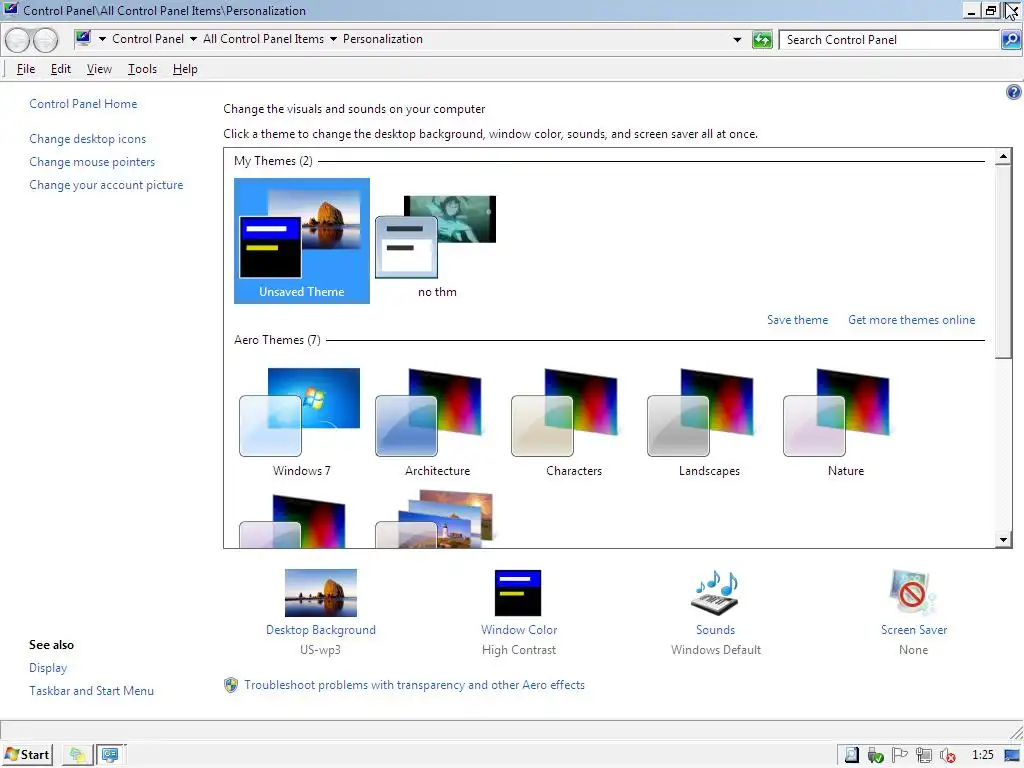Click the muted volume tray icon
Screen dimensions: 1024x768
point(948,756)
